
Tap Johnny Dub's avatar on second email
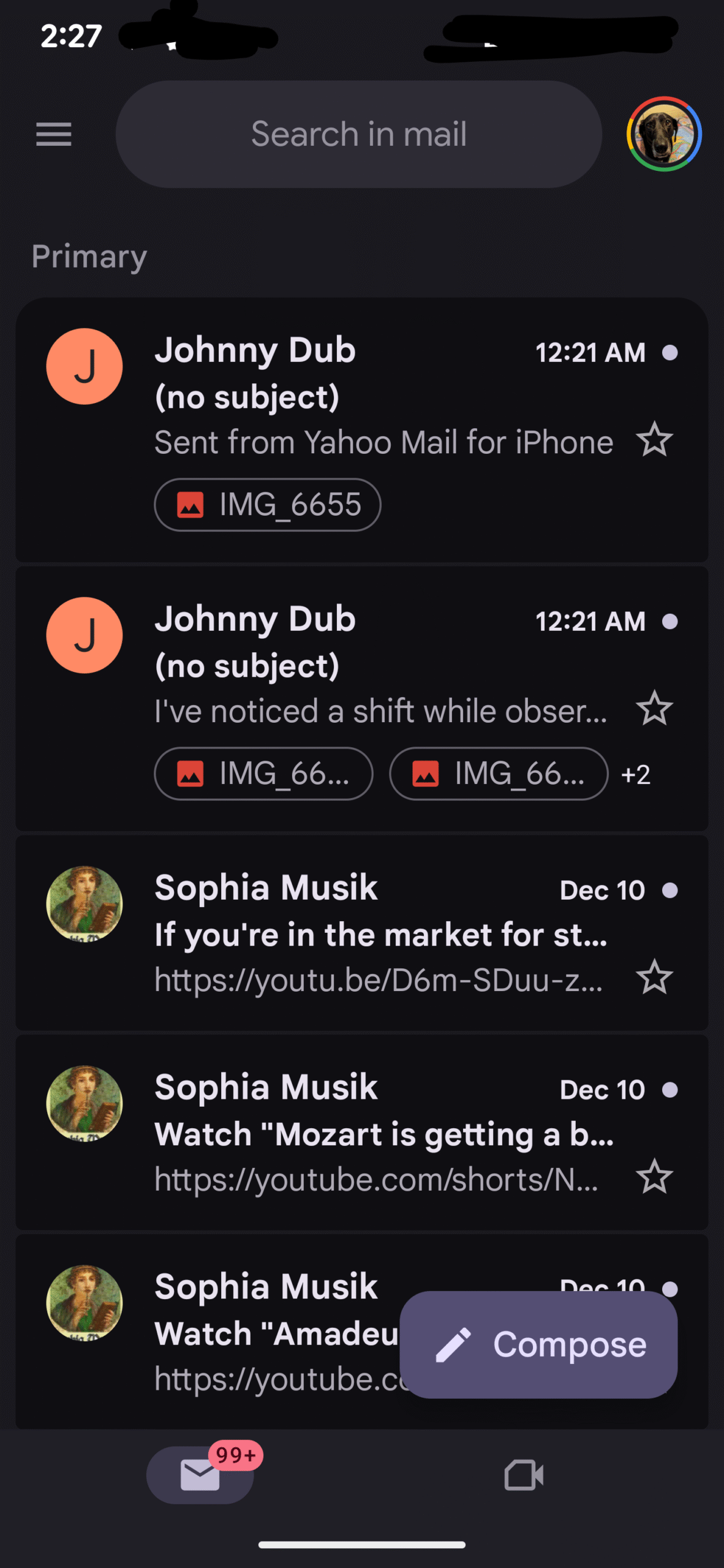pyautogui.click(x=85, y=635)
